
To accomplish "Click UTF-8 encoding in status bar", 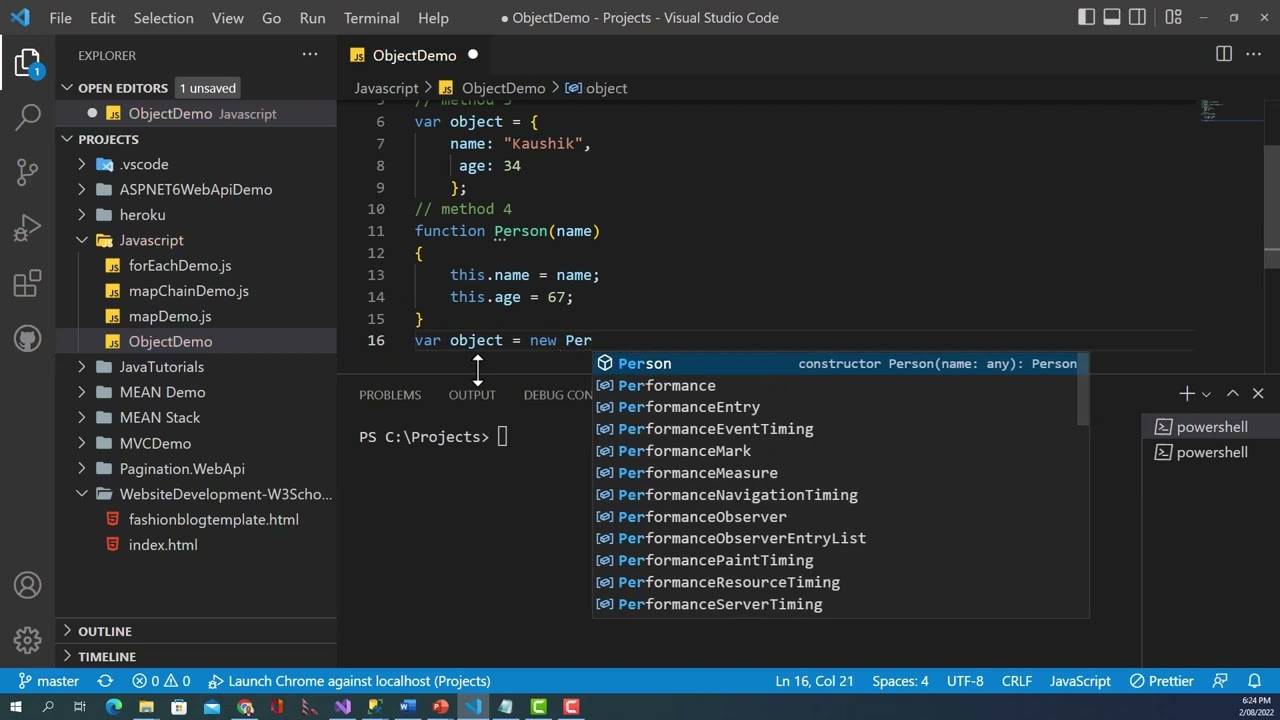I will tap(965, 681).
